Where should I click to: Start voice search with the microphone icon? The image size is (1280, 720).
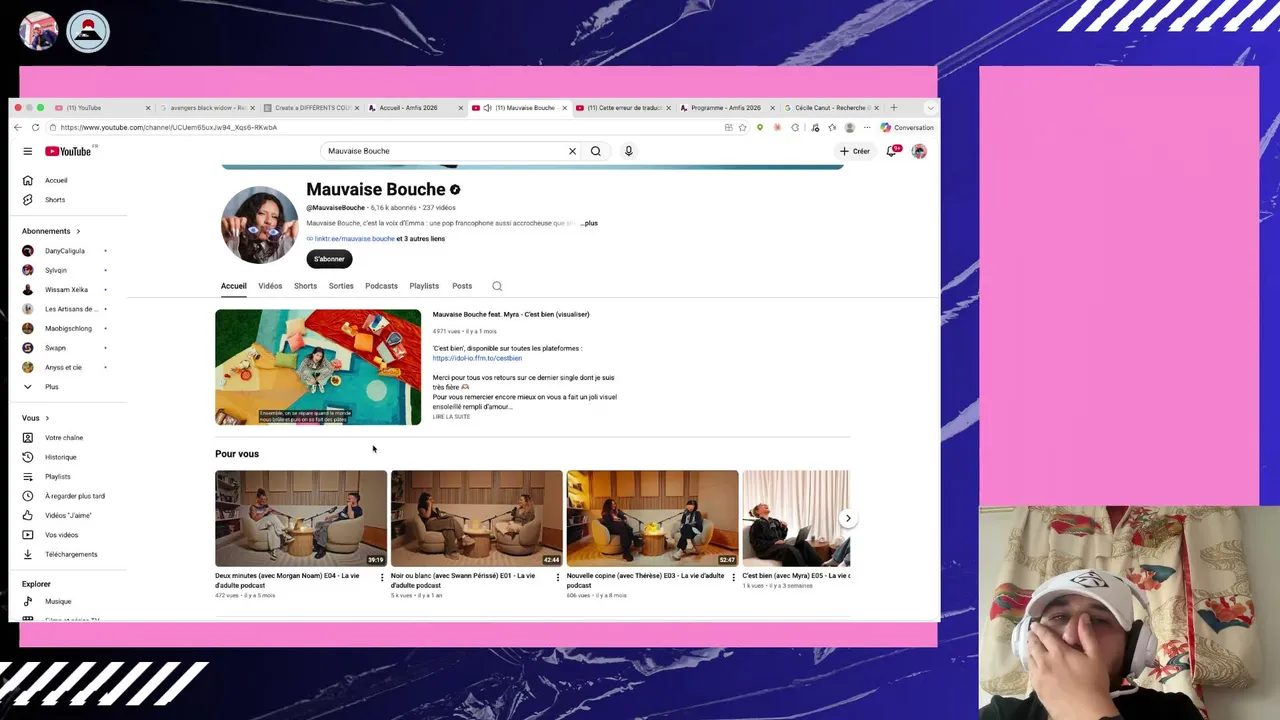click(x=628, y=151)
